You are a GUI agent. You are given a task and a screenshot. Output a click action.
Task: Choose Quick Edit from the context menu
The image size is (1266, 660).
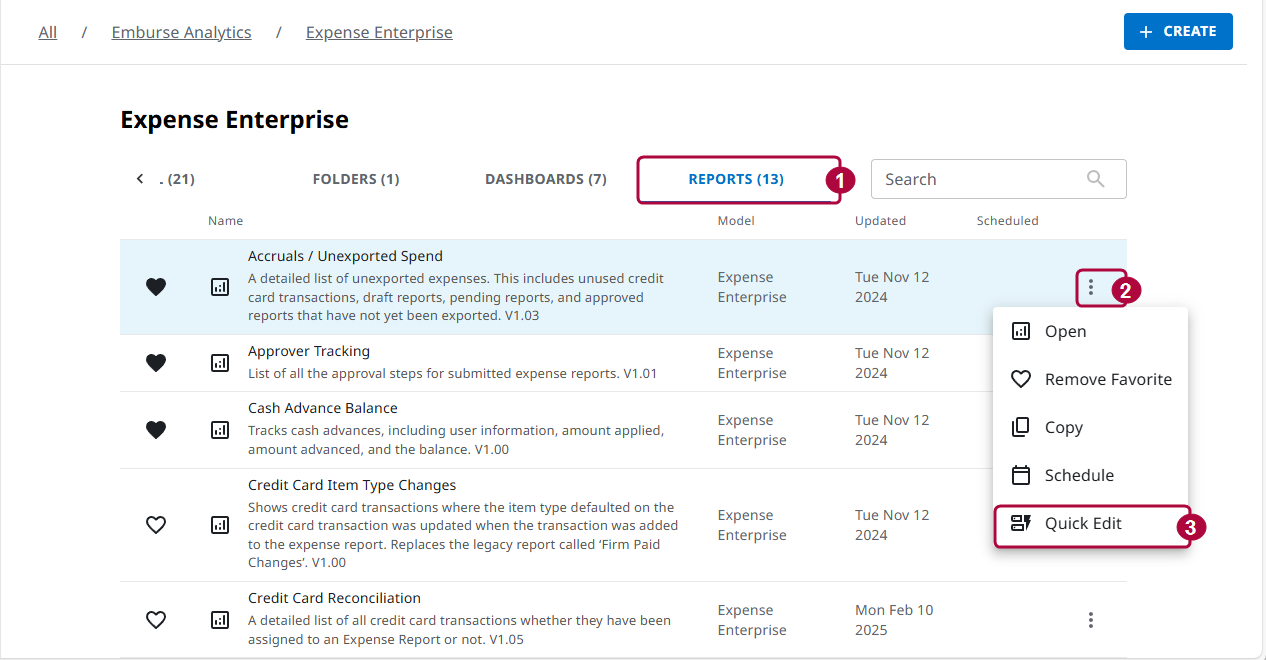[x=1090, y=523]
